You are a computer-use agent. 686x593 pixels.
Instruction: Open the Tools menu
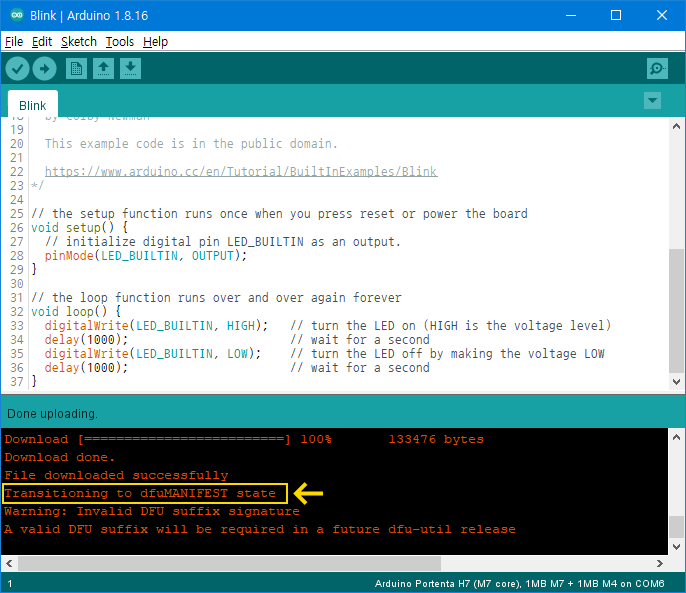(x=120, y=42)
